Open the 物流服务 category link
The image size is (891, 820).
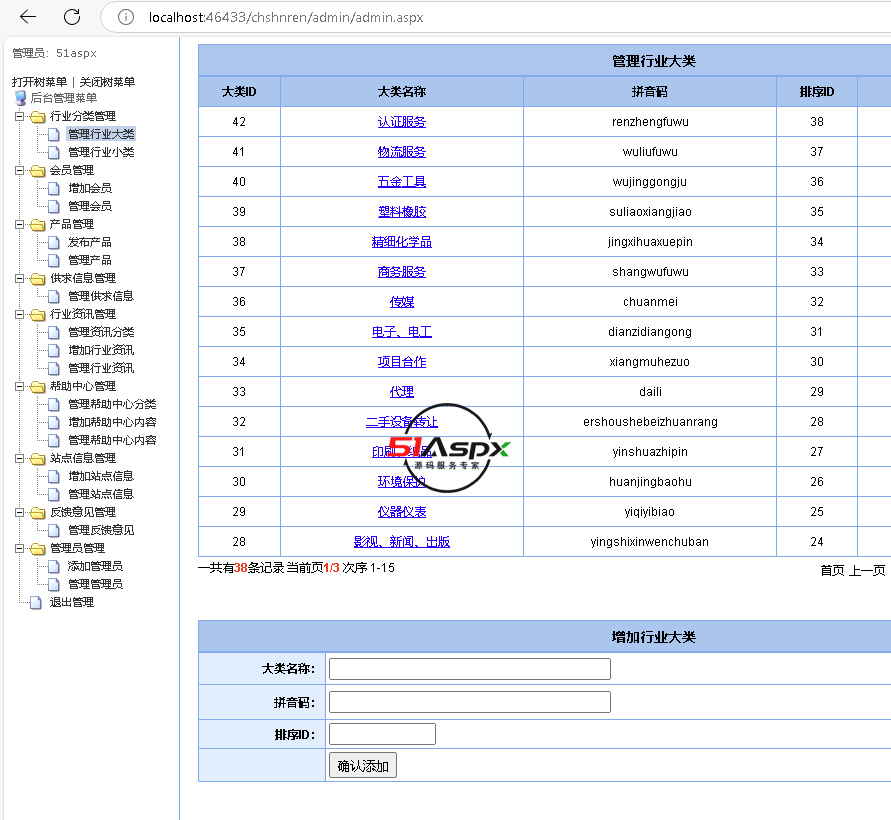click(x=402, y=152)
